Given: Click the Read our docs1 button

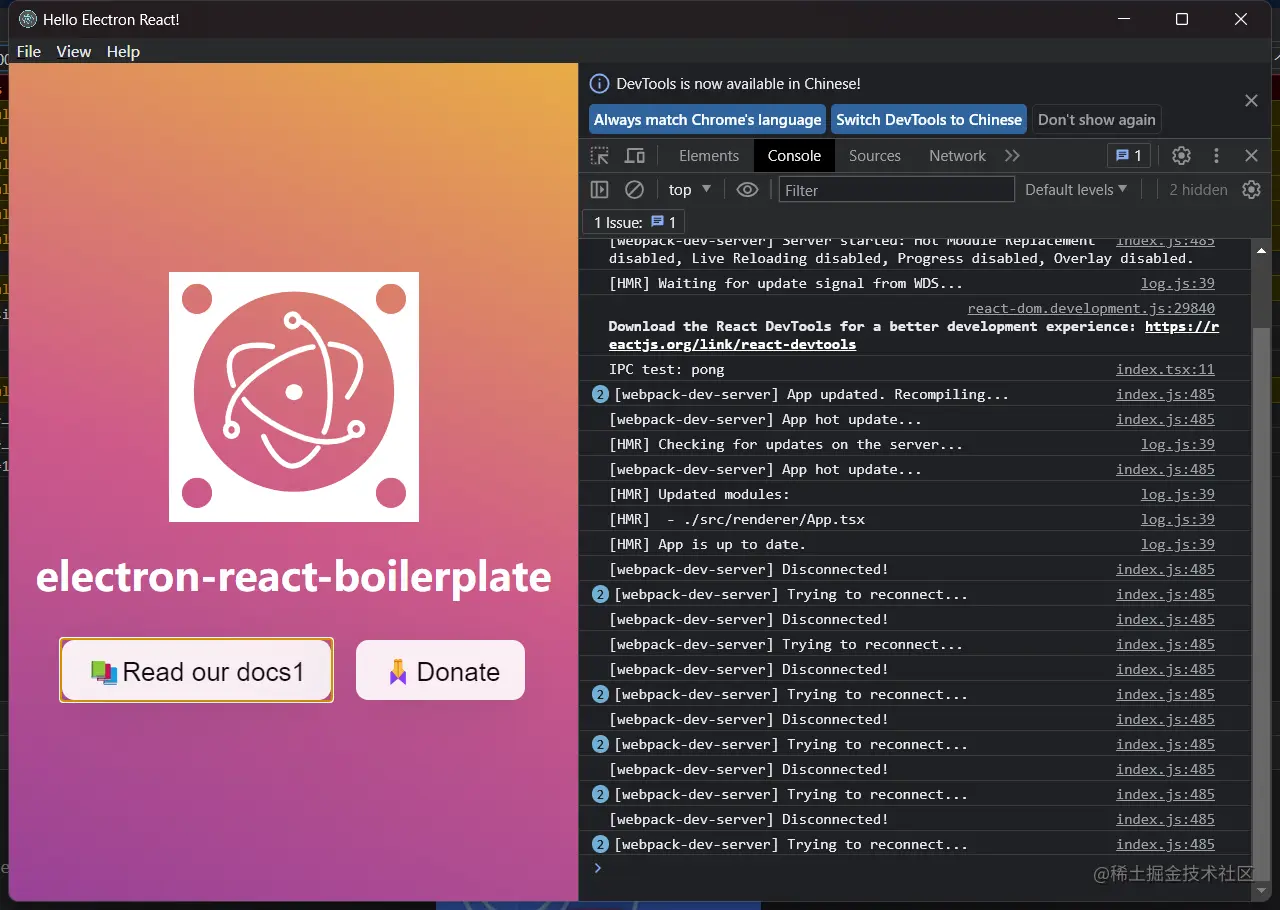Looking at the screenshot, I should (196, 670).
